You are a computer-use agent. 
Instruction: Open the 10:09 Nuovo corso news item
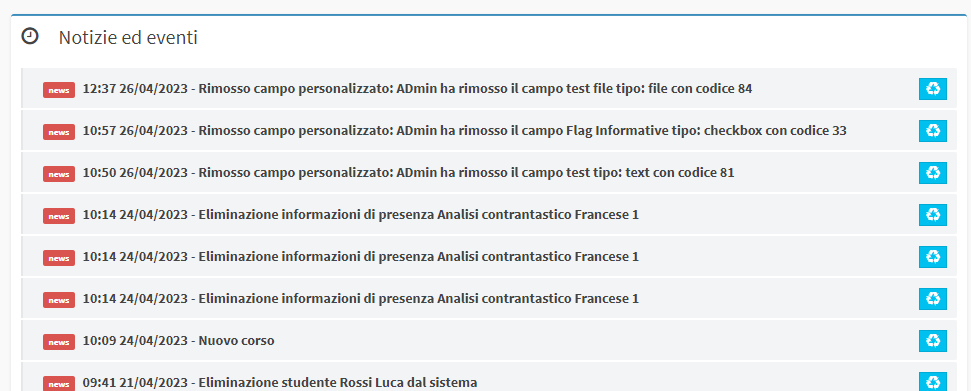[x=178, y=341]
